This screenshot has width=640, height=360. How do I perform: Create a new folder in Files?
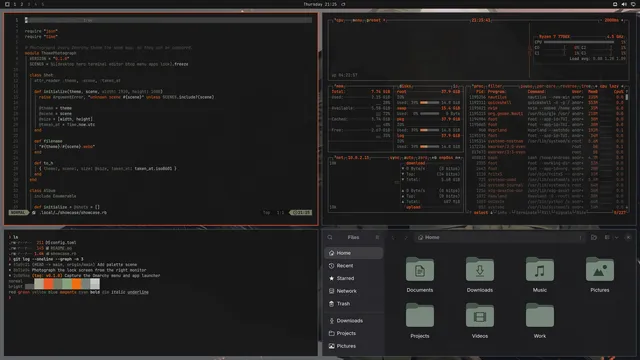(x=594, y=237)
